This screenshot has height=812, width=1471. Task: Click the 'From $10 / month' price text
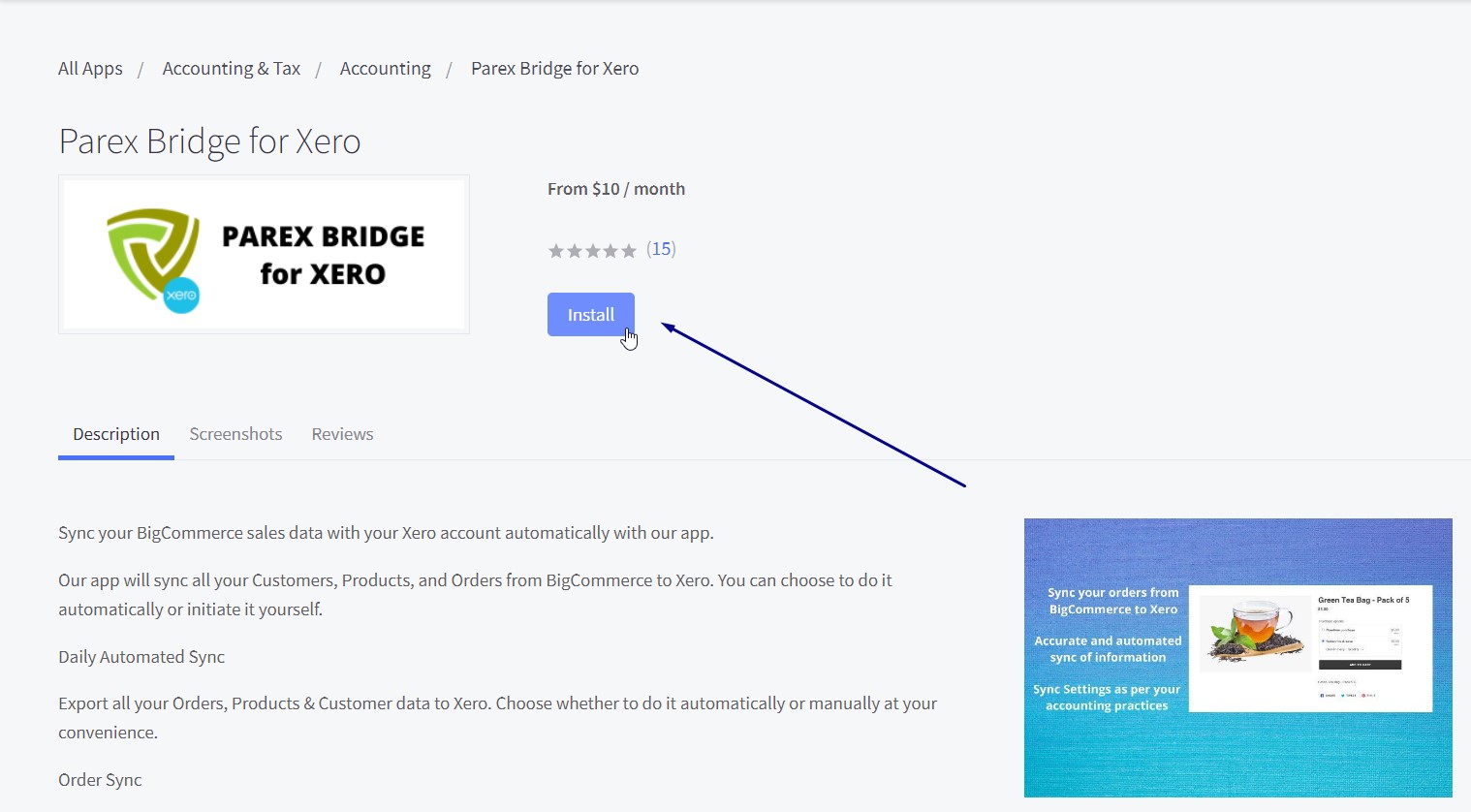[x=616, y=189]
